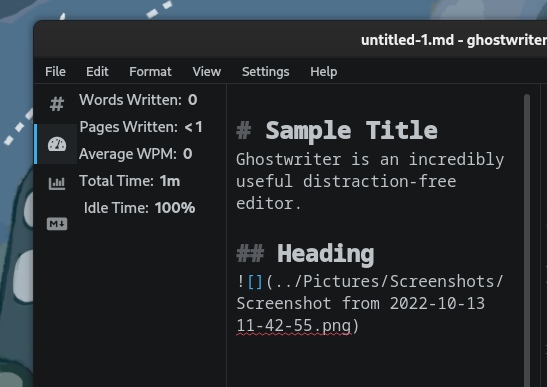This screenshot has width=547, height=387.
Task: Click the 'useful distraction-free' line
Action: pyautogui.click(x=346, y=181)
